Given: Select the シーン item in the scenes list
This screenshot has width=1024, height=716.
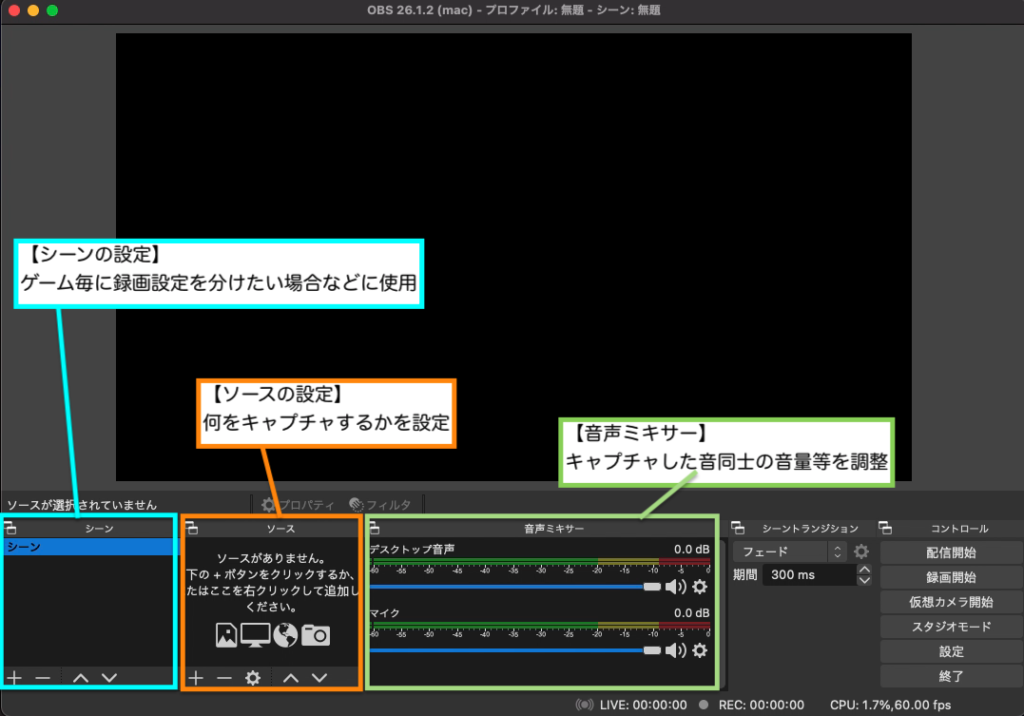Looking at the screenshot, I should click(x=88, y=548).
